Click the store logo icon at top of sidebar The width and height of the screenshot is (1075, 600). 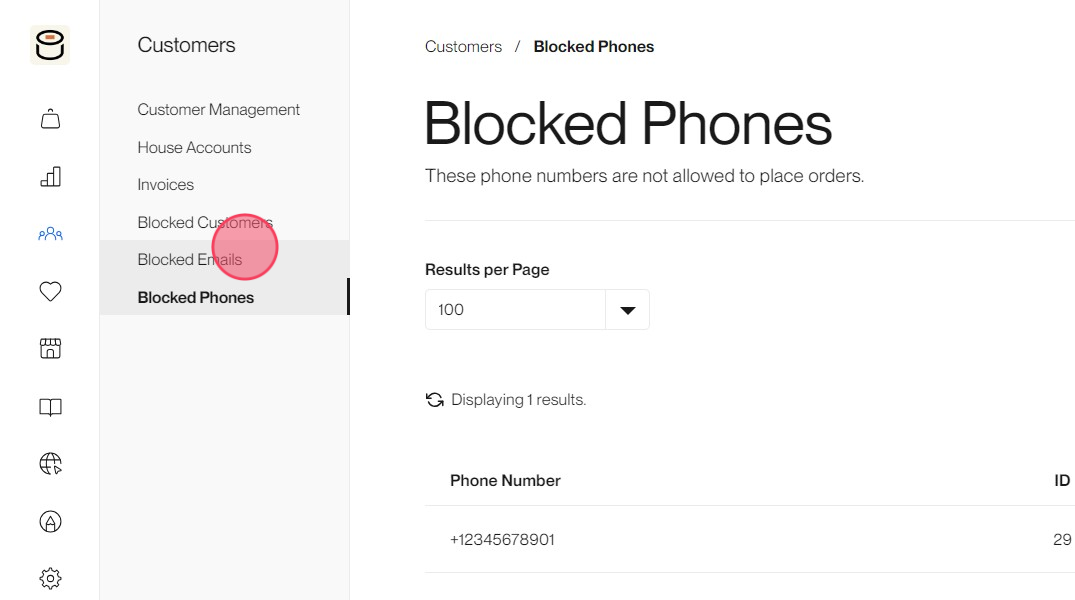pyautogui.click(x=50, y=45)
